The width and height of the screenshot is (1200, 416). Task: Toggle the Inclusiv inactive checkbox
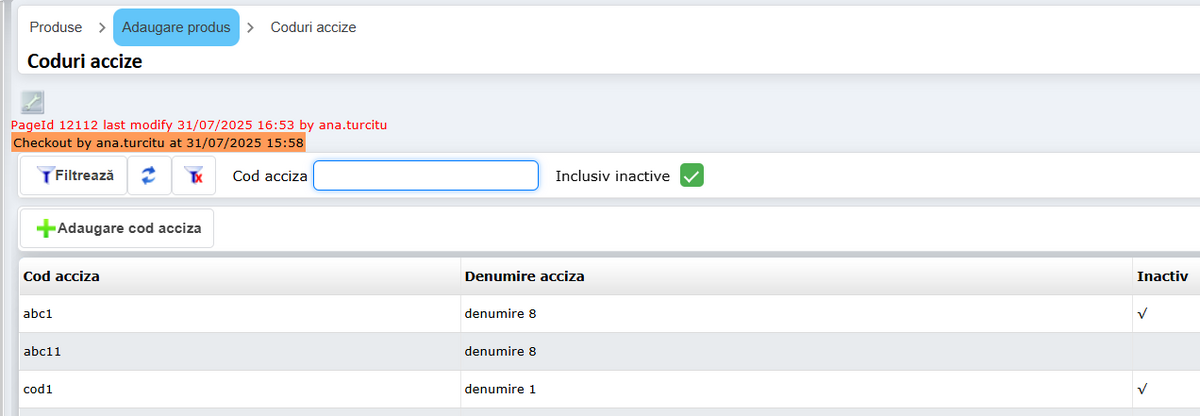[x=692, y=176]
